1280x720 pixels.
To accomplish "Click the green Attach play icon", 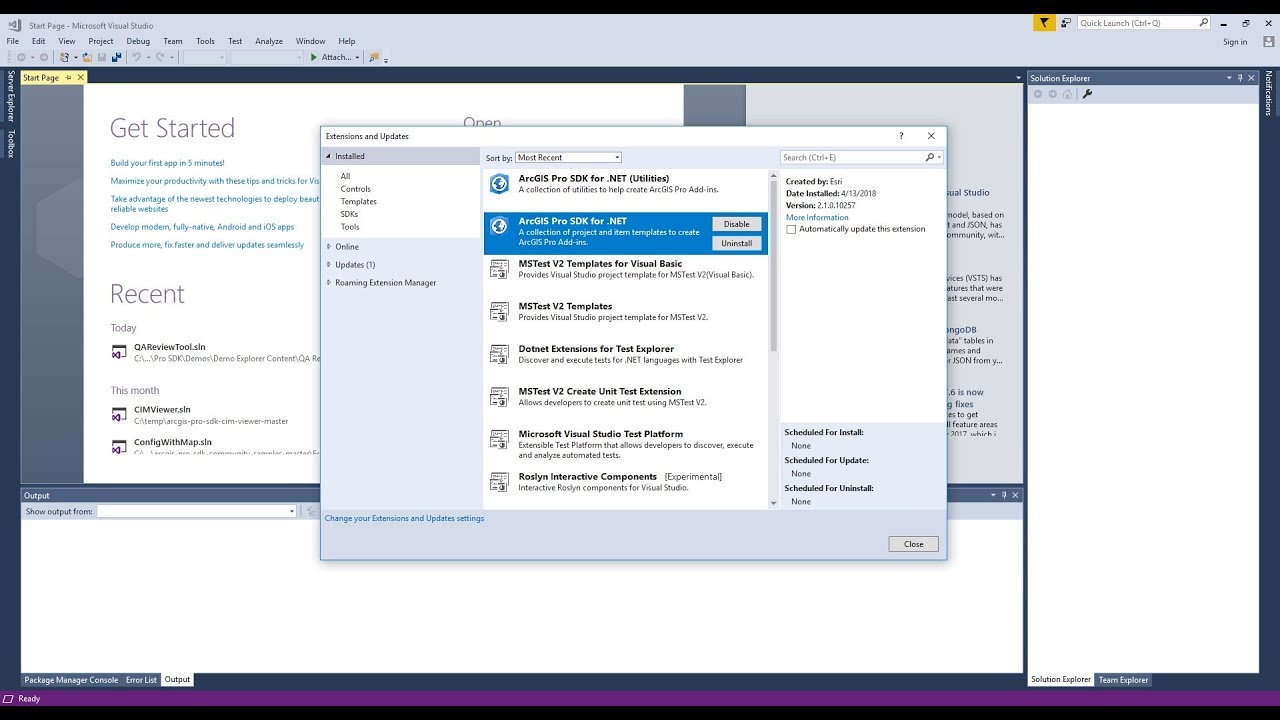I will 314,58.
